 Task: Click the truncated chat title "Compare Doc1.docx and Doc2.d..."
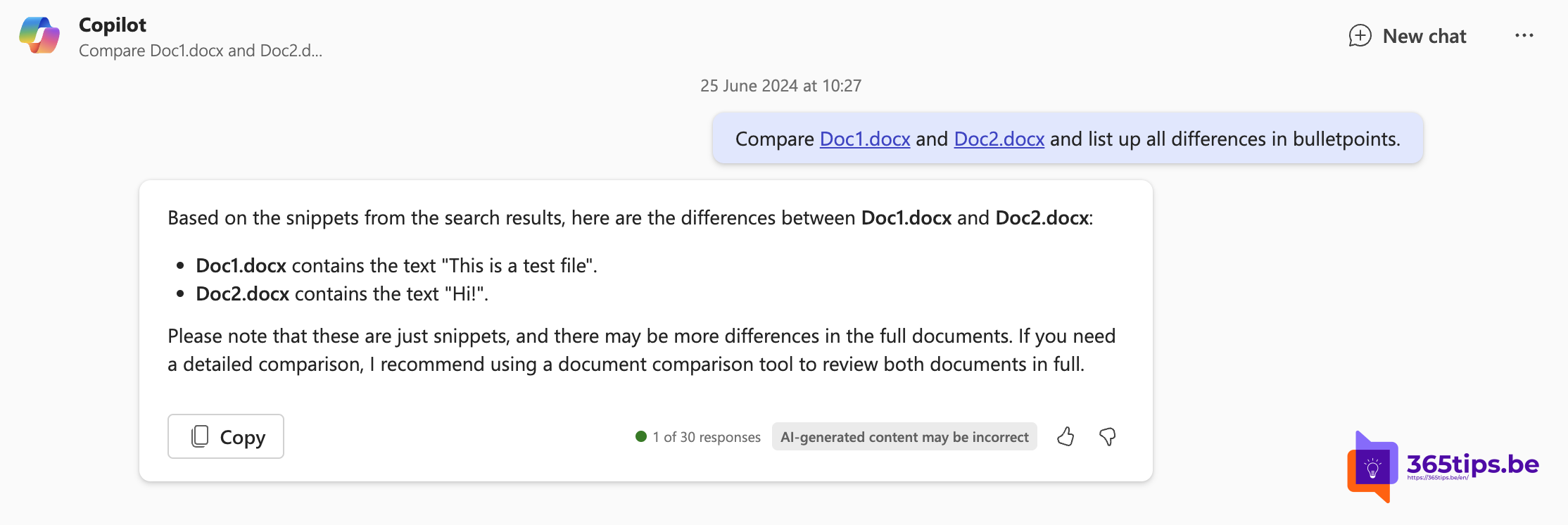point(201,51)
